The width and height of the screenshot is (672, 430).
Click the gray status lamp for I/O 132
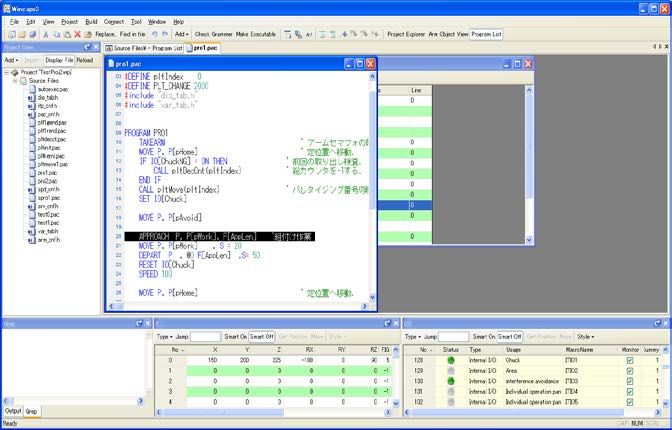(x=450, y=402)
